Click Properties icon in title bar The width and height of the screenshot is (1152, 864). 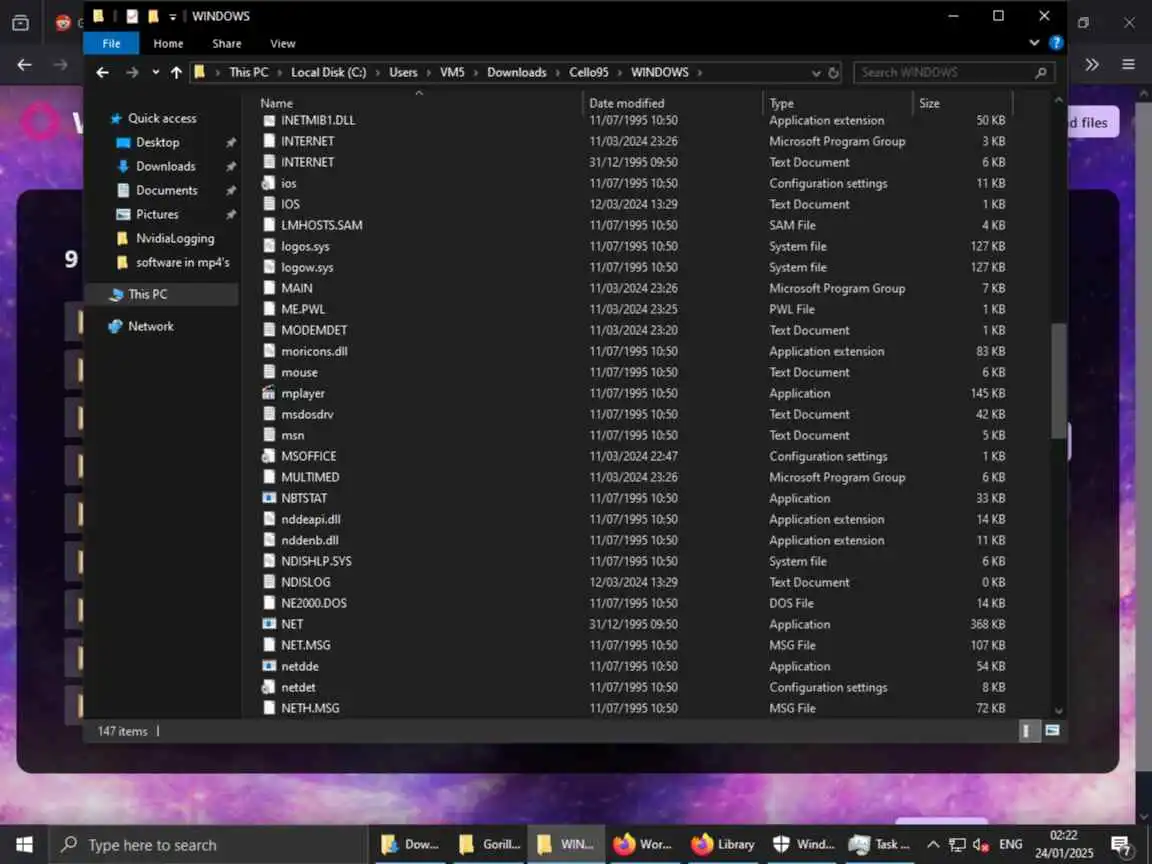[x=132, y=16]
